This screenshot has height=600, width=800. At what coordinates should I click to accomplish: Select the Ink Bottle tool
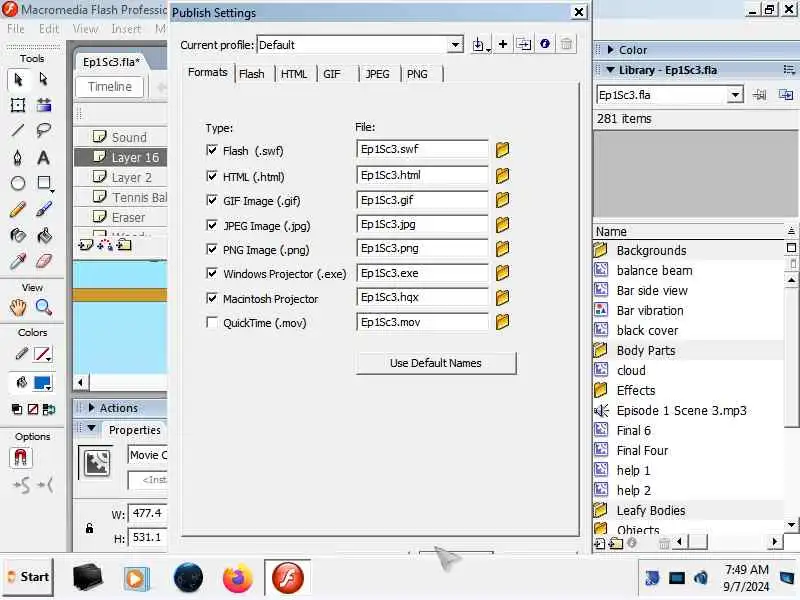point(18,235)
